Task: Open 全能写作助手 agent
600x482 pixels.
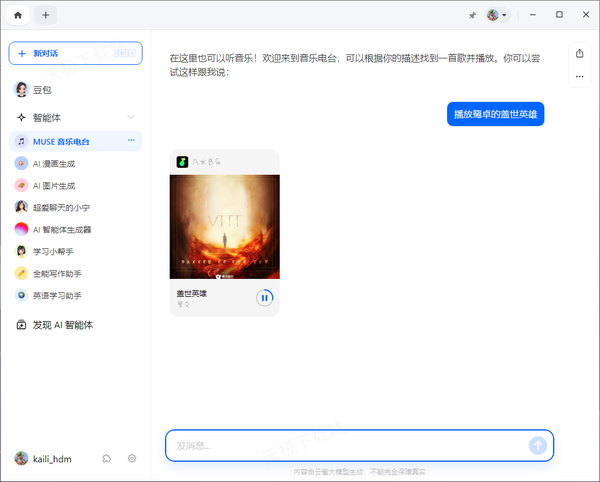Action: (75, 274)
